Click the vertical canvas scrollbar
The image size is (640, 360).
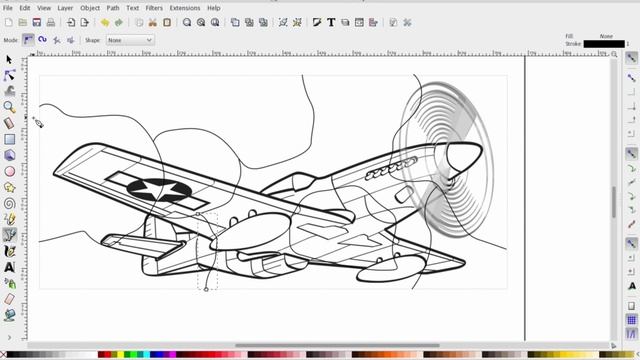[x=613, y=202]
